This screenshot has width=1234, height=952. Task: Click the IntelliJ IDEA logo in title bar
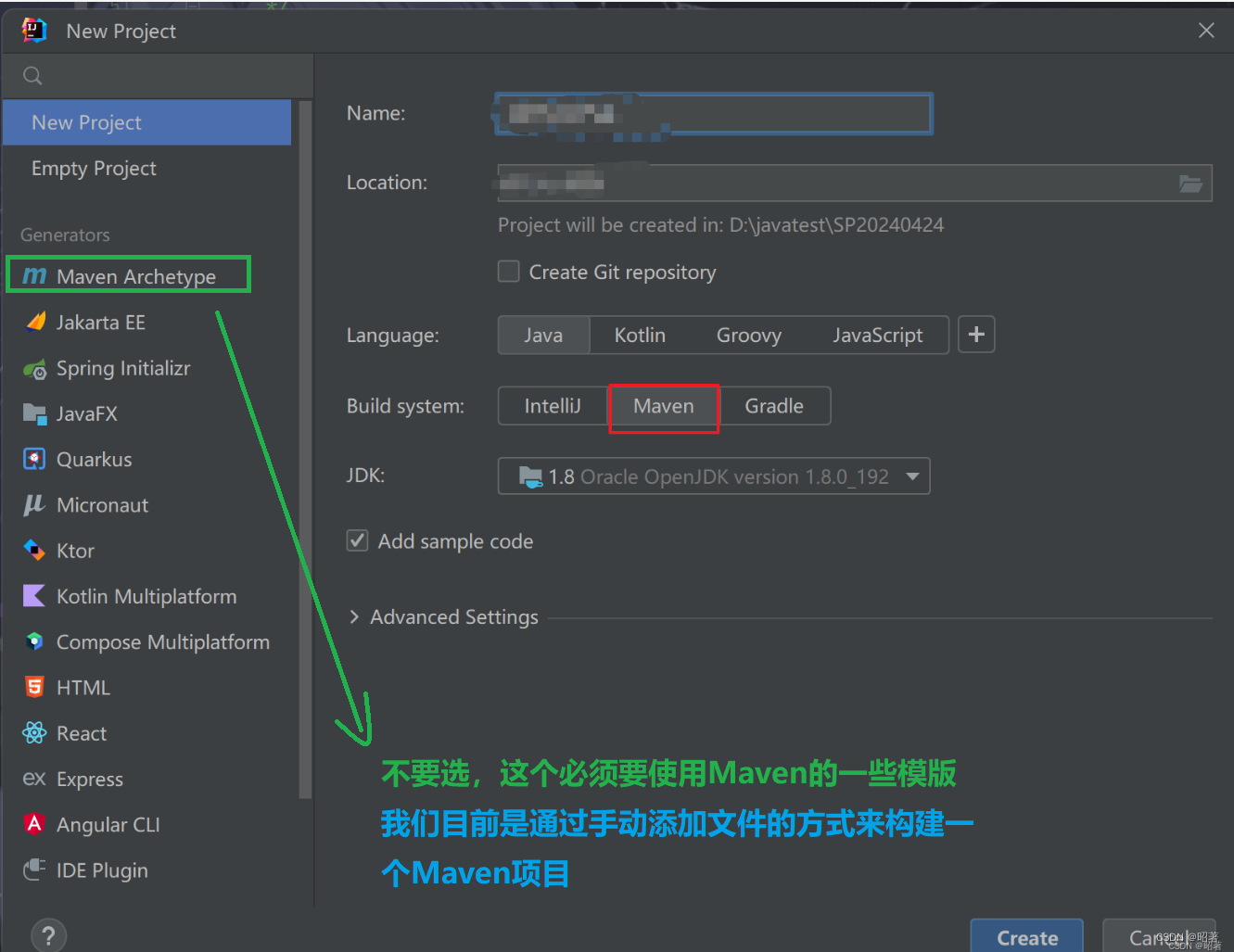[34, 31]
